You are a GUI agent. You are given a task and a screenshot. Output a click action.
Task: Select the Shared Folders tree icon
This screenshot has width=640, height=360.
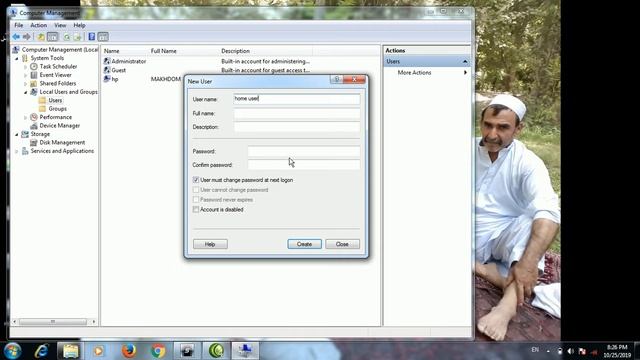[34, 83]
